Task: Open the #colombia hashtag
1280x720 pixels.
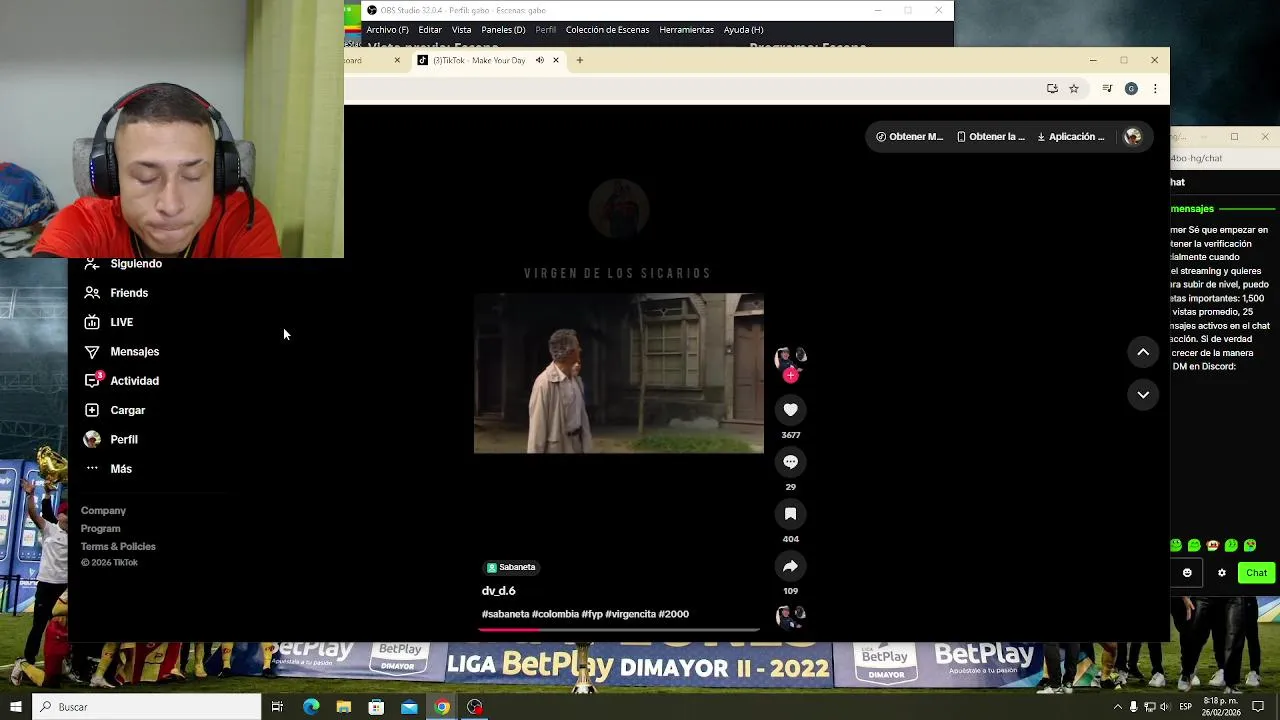Action: [x=555, y=614]
